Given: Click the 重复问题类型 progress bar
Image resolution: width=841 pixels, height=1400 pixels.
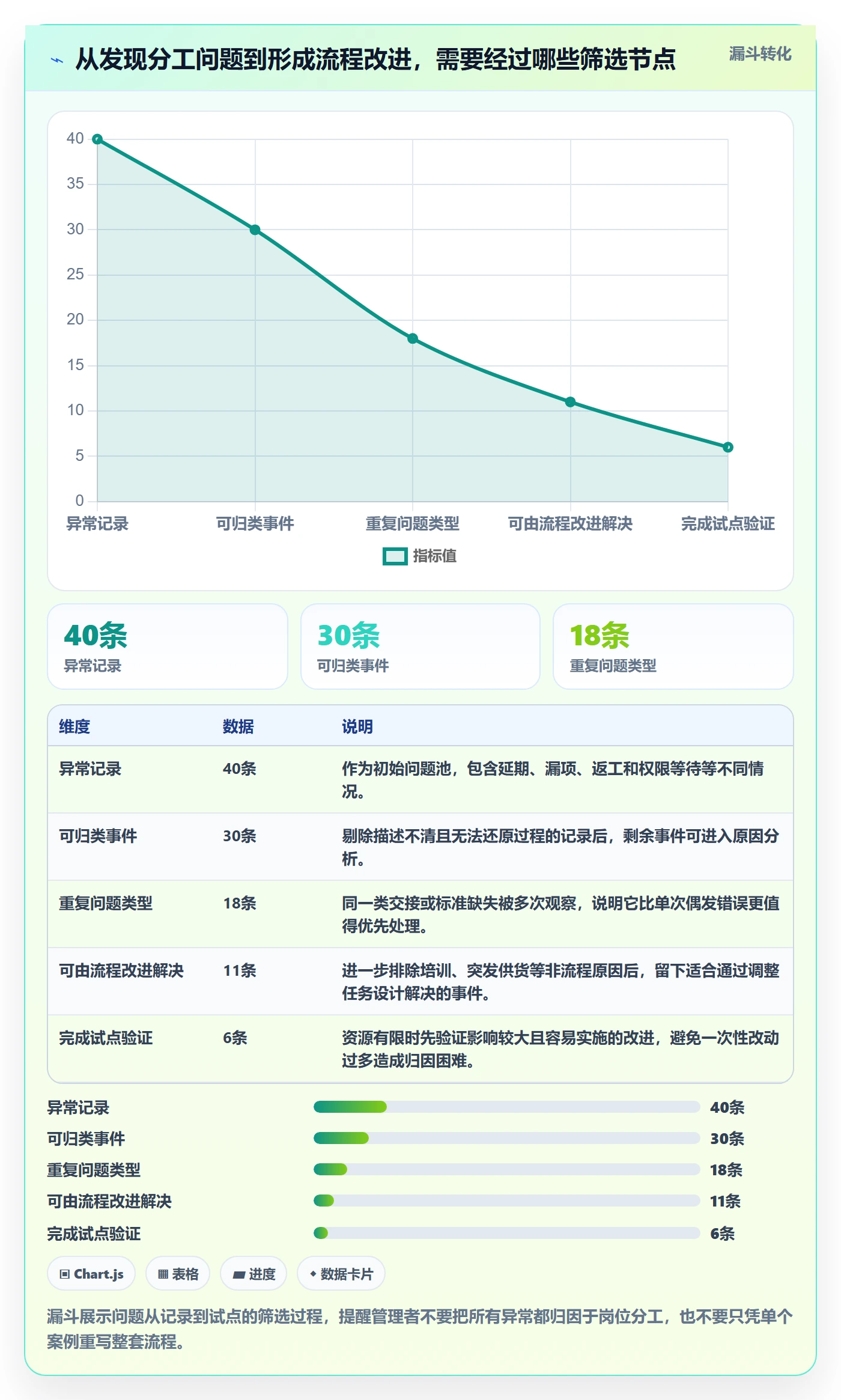Looking at the screenshot, I should pos(507,1169).
